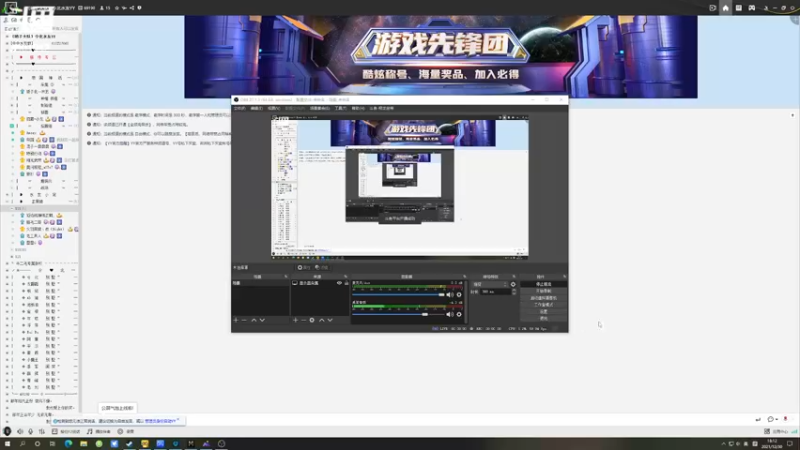Open Windows Start menu
800x450 pixels.
point(7,444)
